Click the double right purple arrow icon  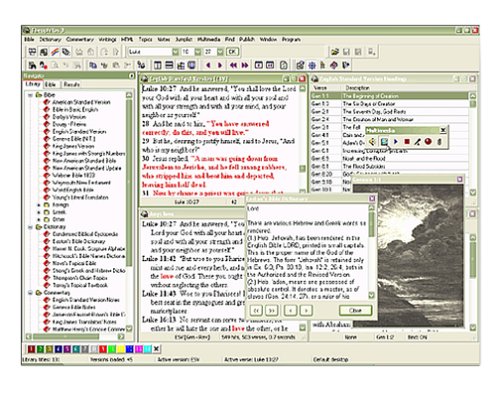pos(245,65)
